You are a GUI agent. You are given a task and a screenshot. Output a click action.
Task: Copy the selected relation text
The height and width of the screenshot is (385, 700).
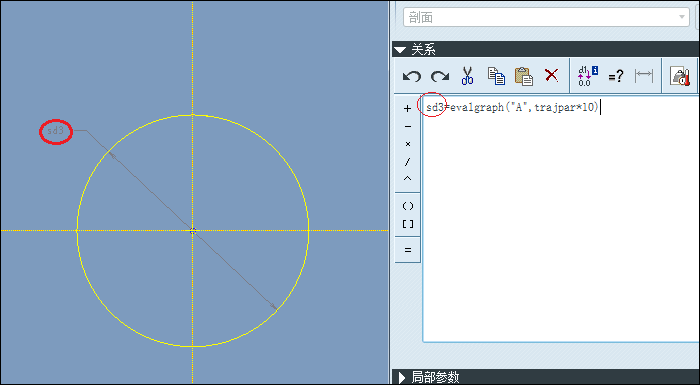coord(496,76)
